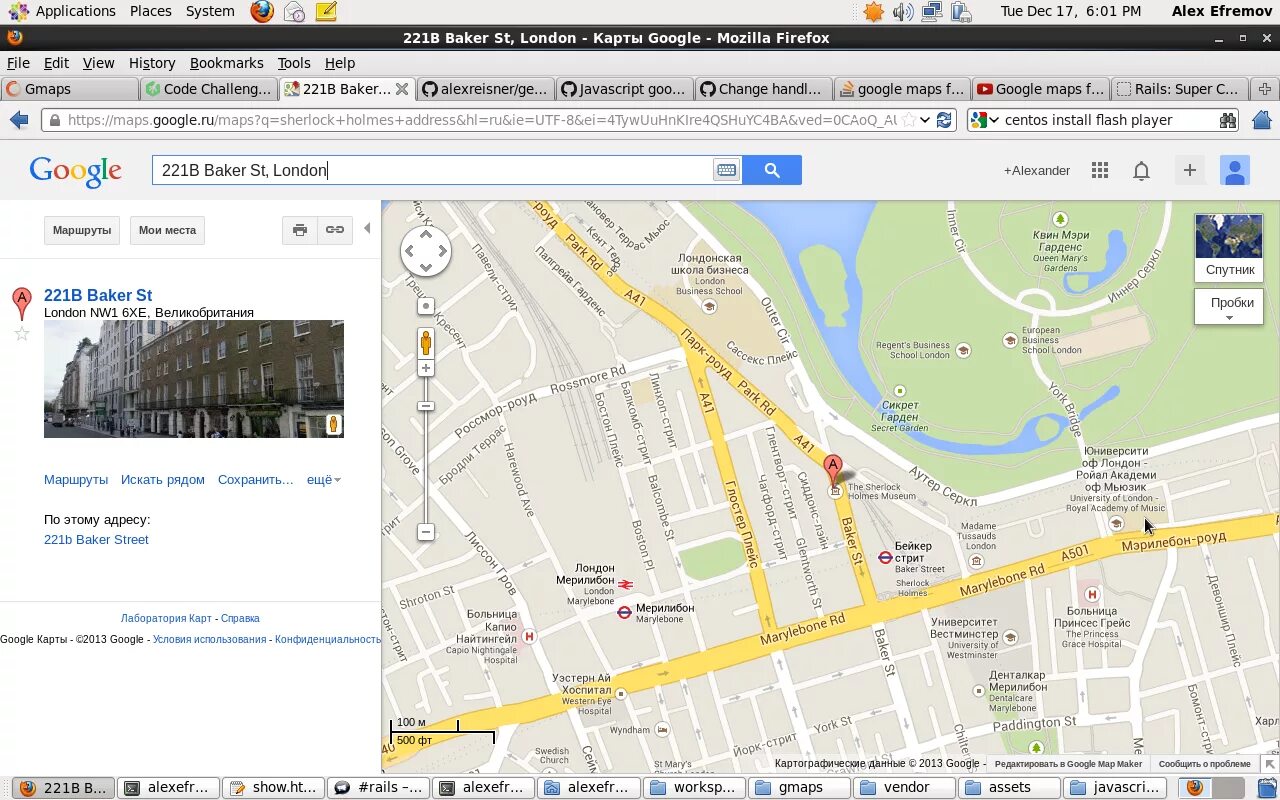This screenshot has width=1280, height=800.
Task: Open the 221b Baker Street address link
Action: click(x=96, y=540)
